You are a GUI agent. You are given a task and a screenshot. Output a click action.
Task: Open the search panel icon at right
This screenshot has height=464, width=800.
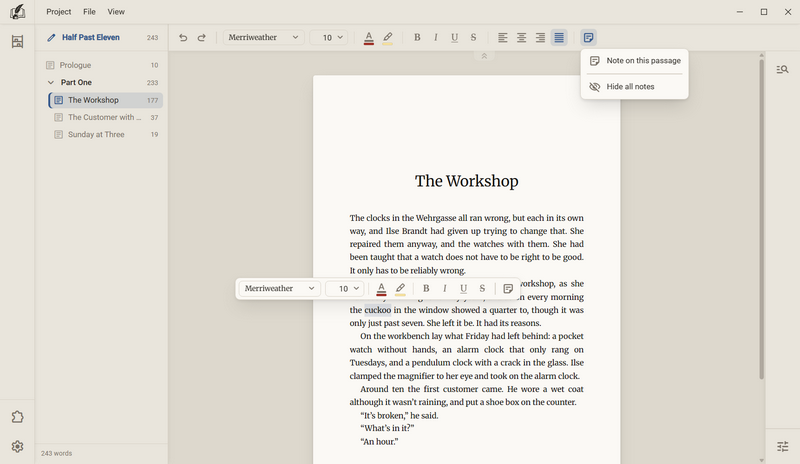(x=783, y=69)
